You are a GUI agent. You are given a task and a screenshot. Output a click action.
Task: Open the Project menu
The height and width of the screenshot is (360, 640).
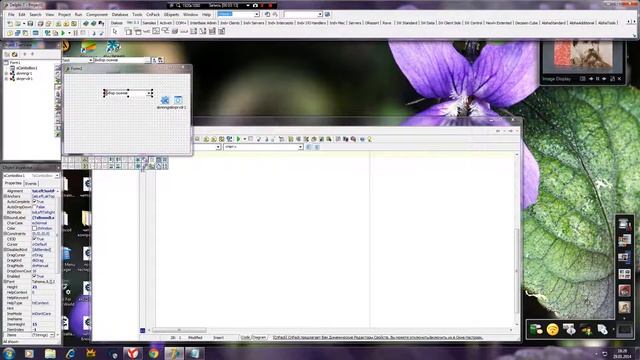tap(64, 14)
